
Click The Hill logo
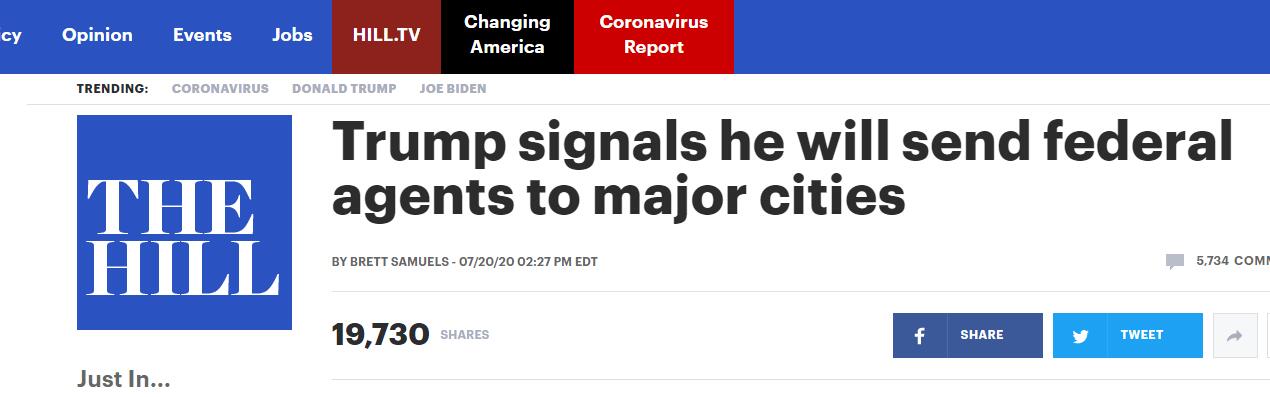coord(184,222)
